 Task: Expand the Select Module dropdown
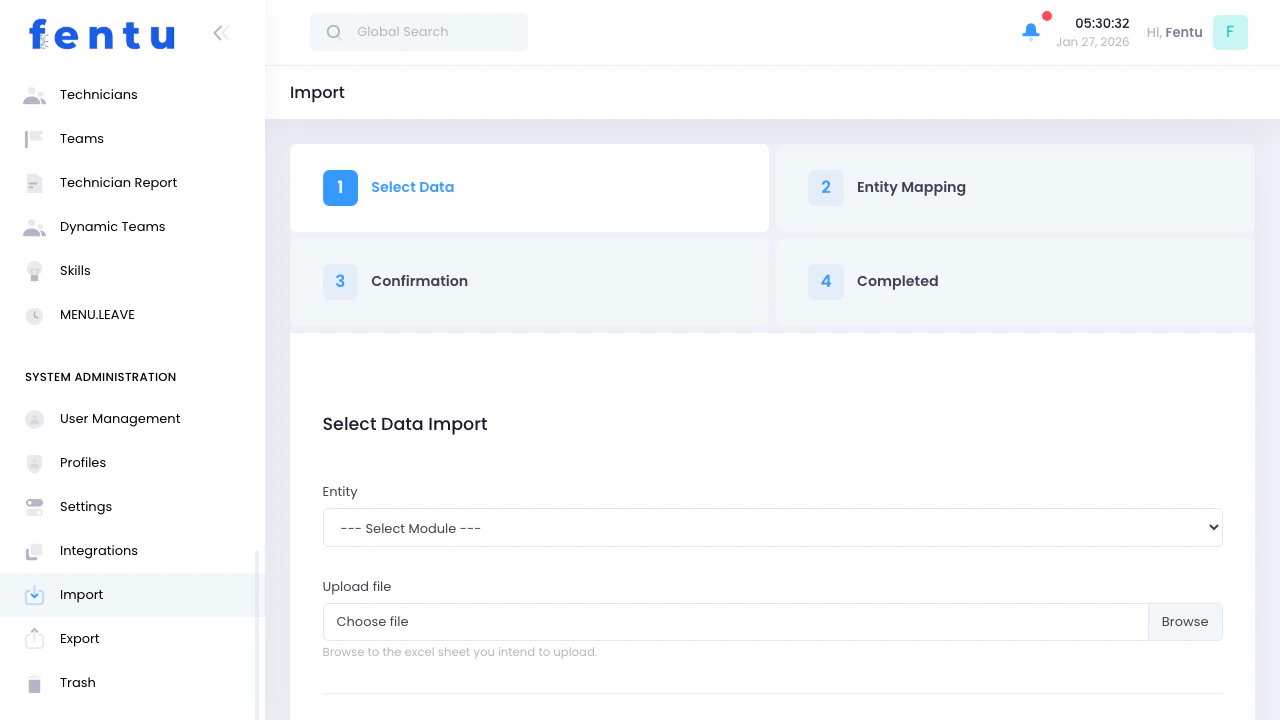(772, 527)
